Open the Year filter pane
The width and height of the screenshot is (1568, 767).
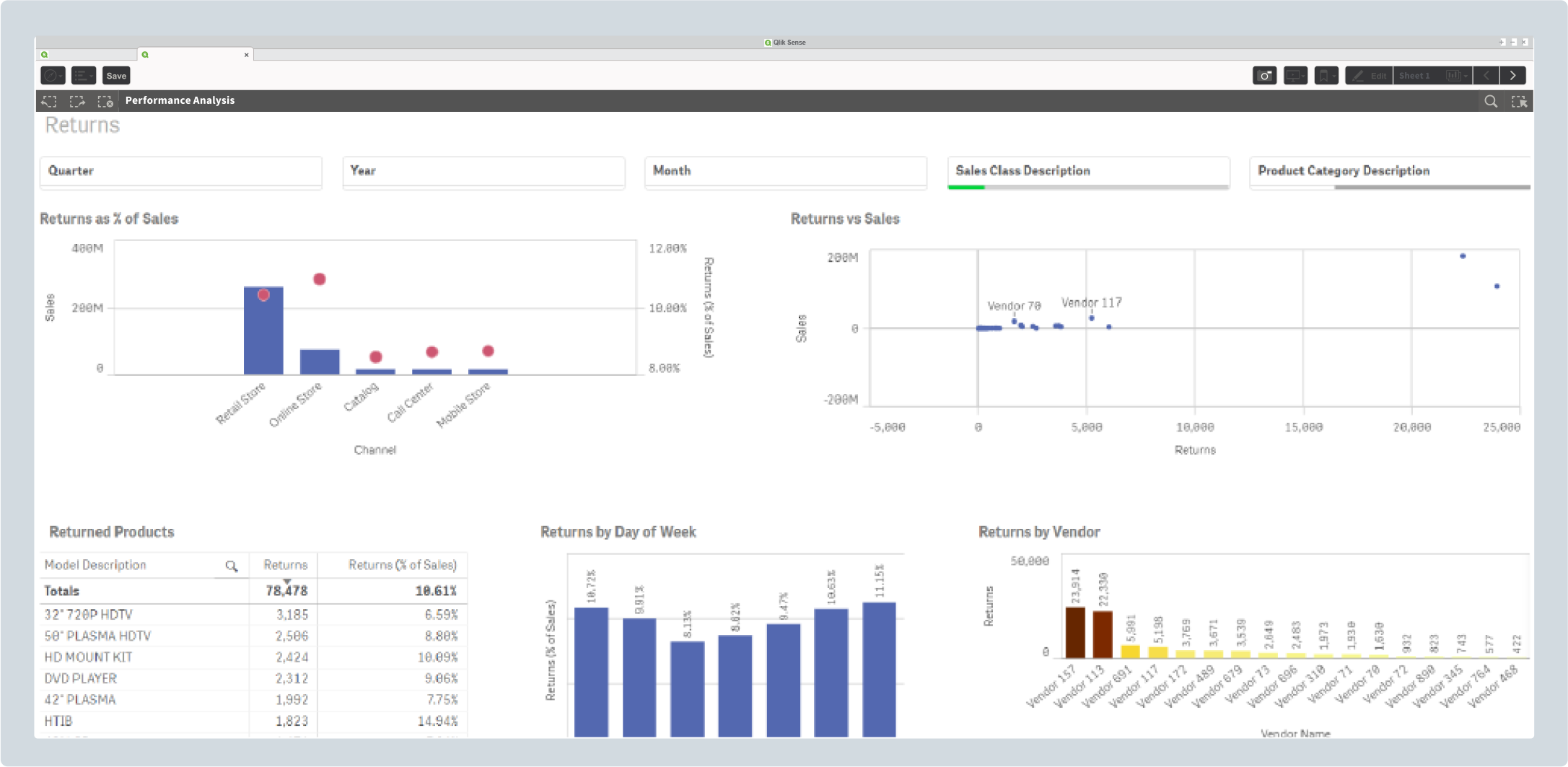pyautogui.click(x=483, y=172)
